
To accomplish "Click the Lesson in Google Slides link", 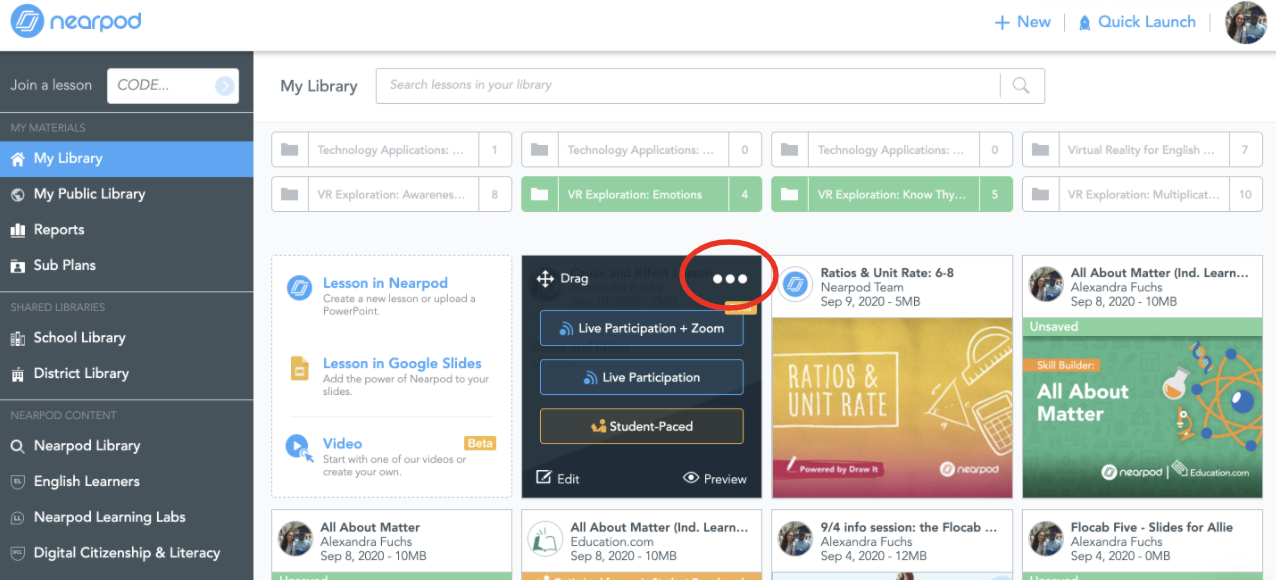I will (x=402, y=363).
